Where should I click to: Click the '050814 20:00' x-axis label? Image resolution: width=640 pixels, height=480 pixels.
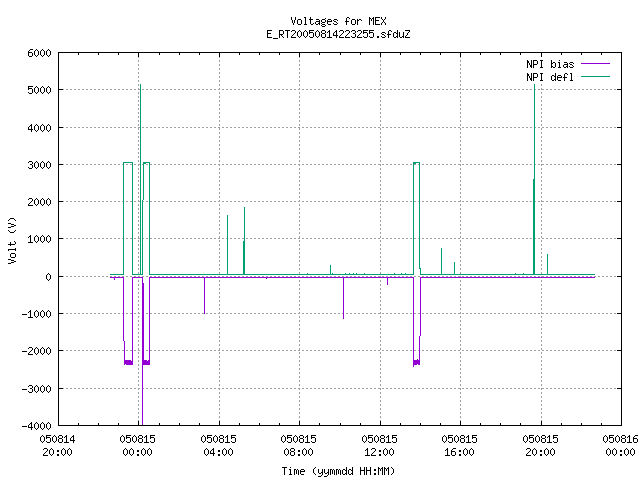(57, 445)
